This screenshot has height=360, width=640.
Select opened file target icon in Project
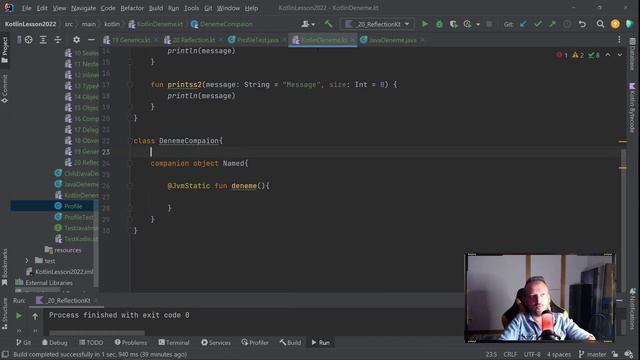point(29,40)
